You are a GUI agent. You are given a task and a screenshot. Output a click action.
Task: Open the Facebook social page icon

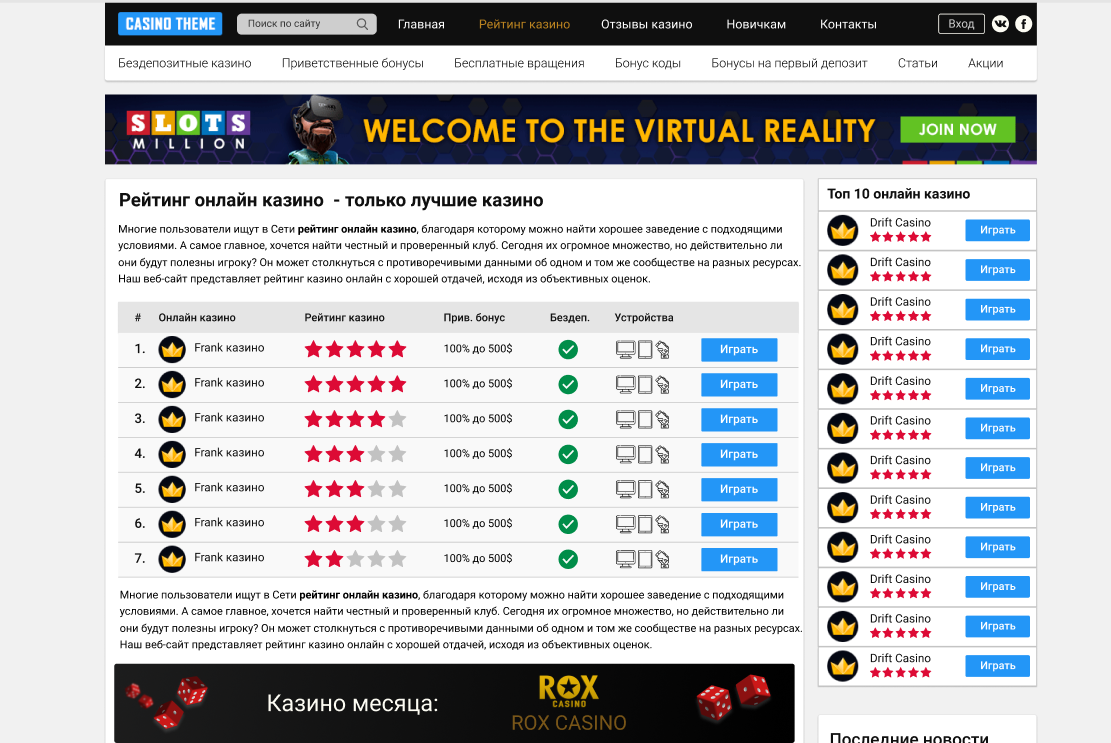click(1023, 24)
